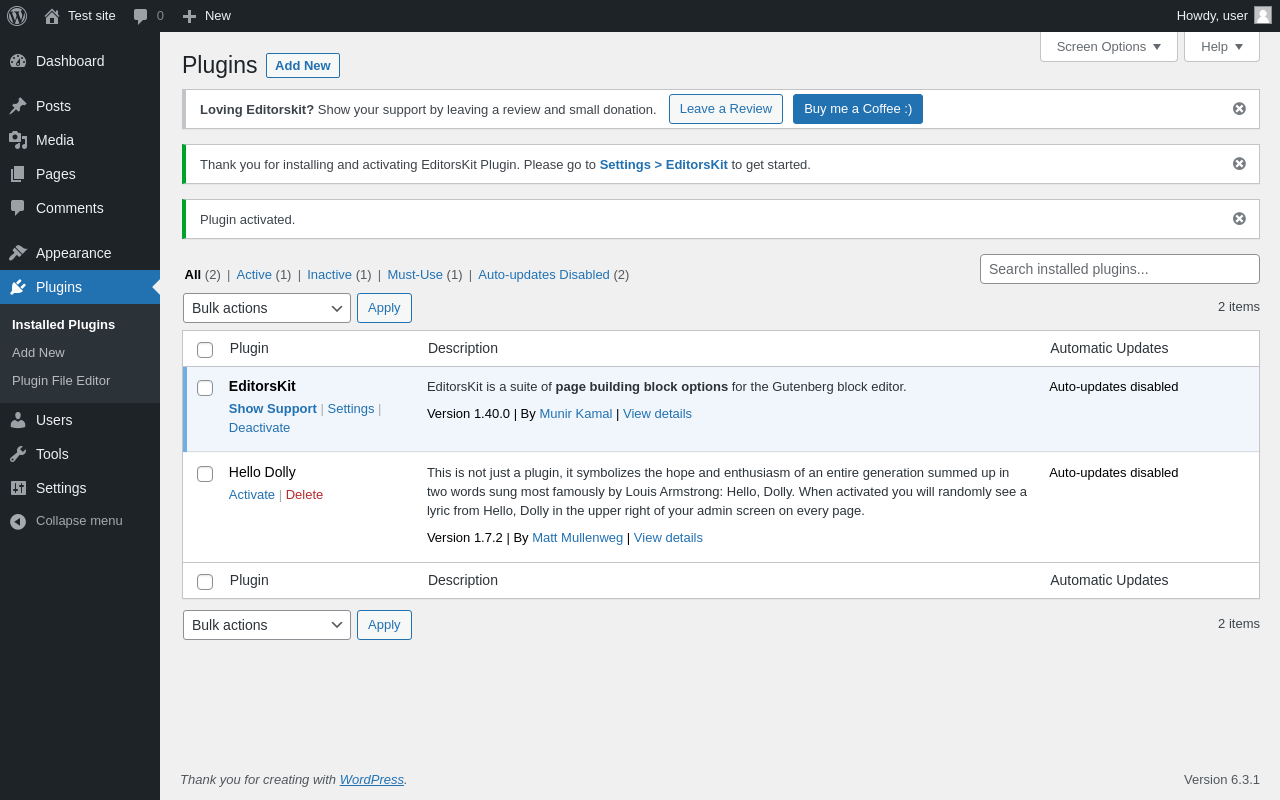Screen dimensions: 1280x800
Task: Open Media via its sidebar icon
Action: (18, 140)
